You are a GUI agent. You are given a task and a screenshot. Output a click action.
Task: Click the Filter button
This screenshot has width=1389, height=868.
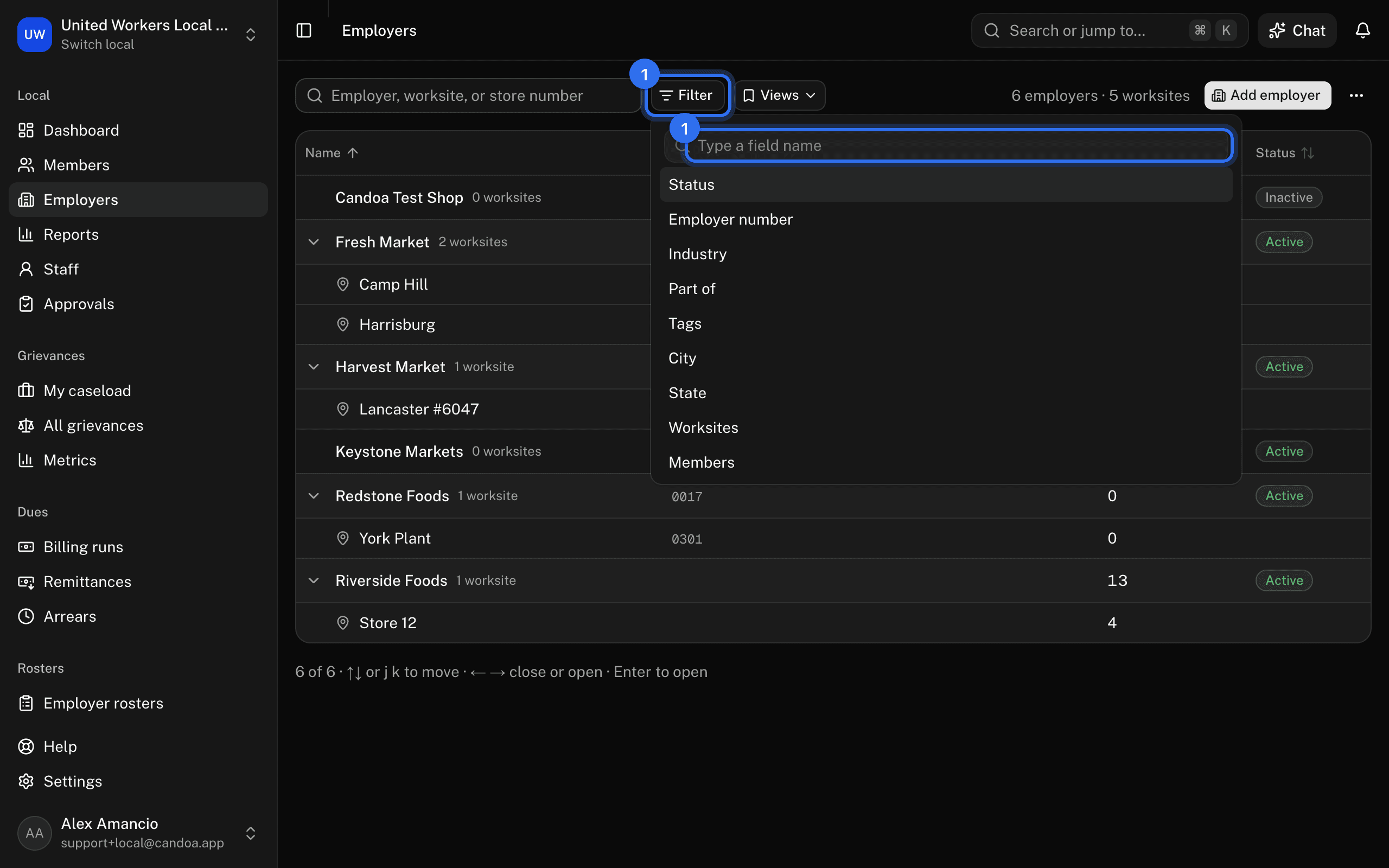[x=687, y=95]
